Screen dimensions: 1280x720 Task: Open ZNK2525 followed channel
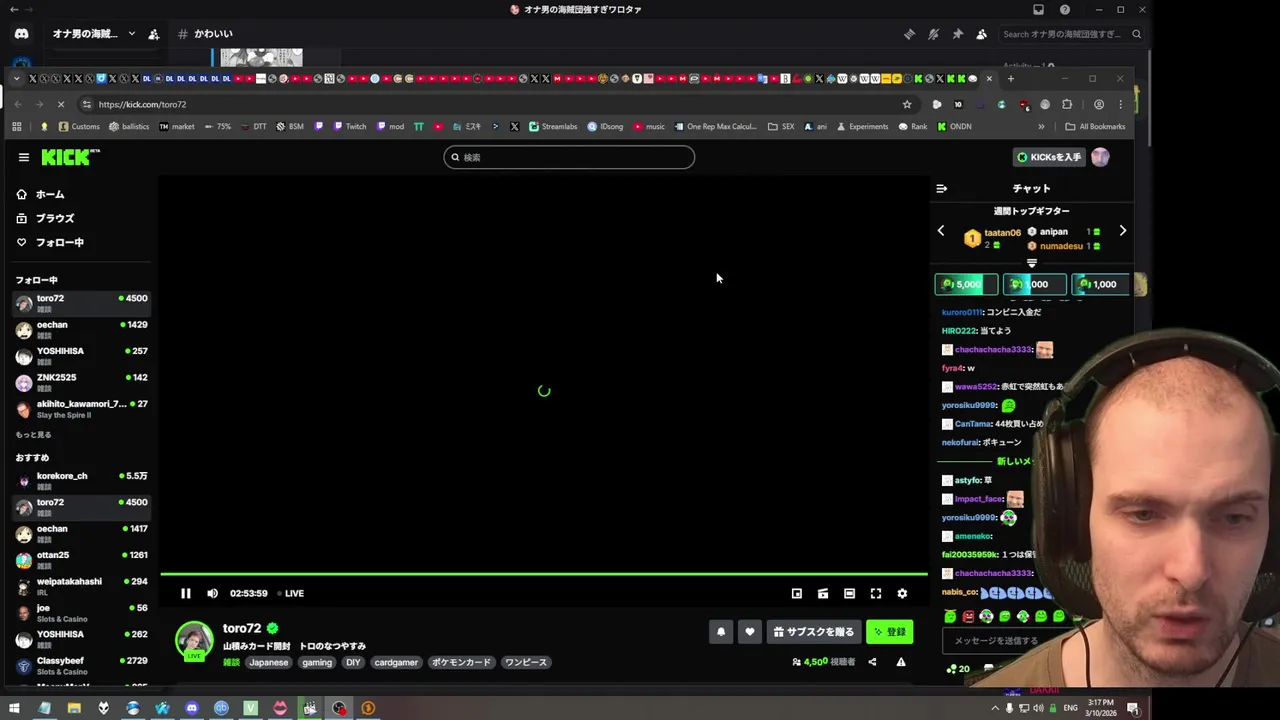coord(82,382)
